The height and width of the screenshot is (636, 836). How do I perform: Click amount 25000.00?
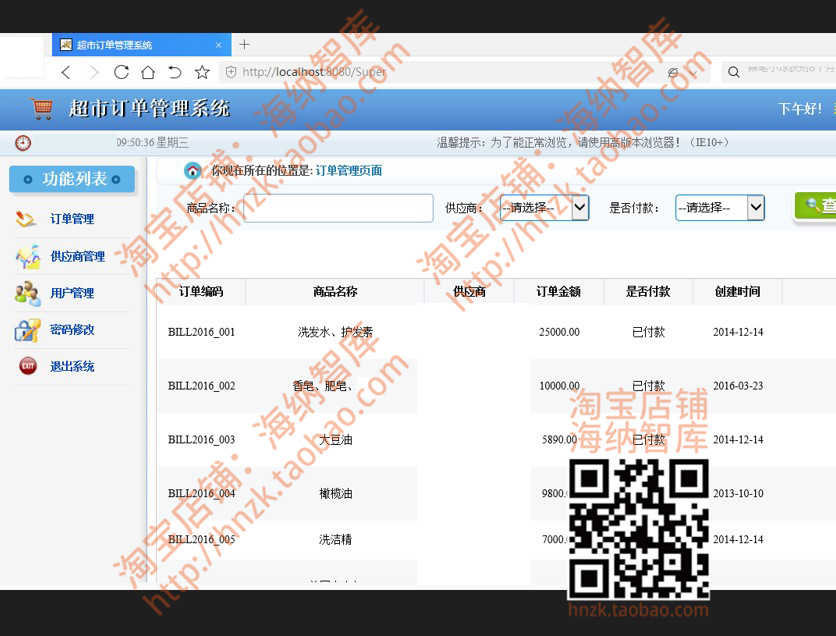pos(559,332)
